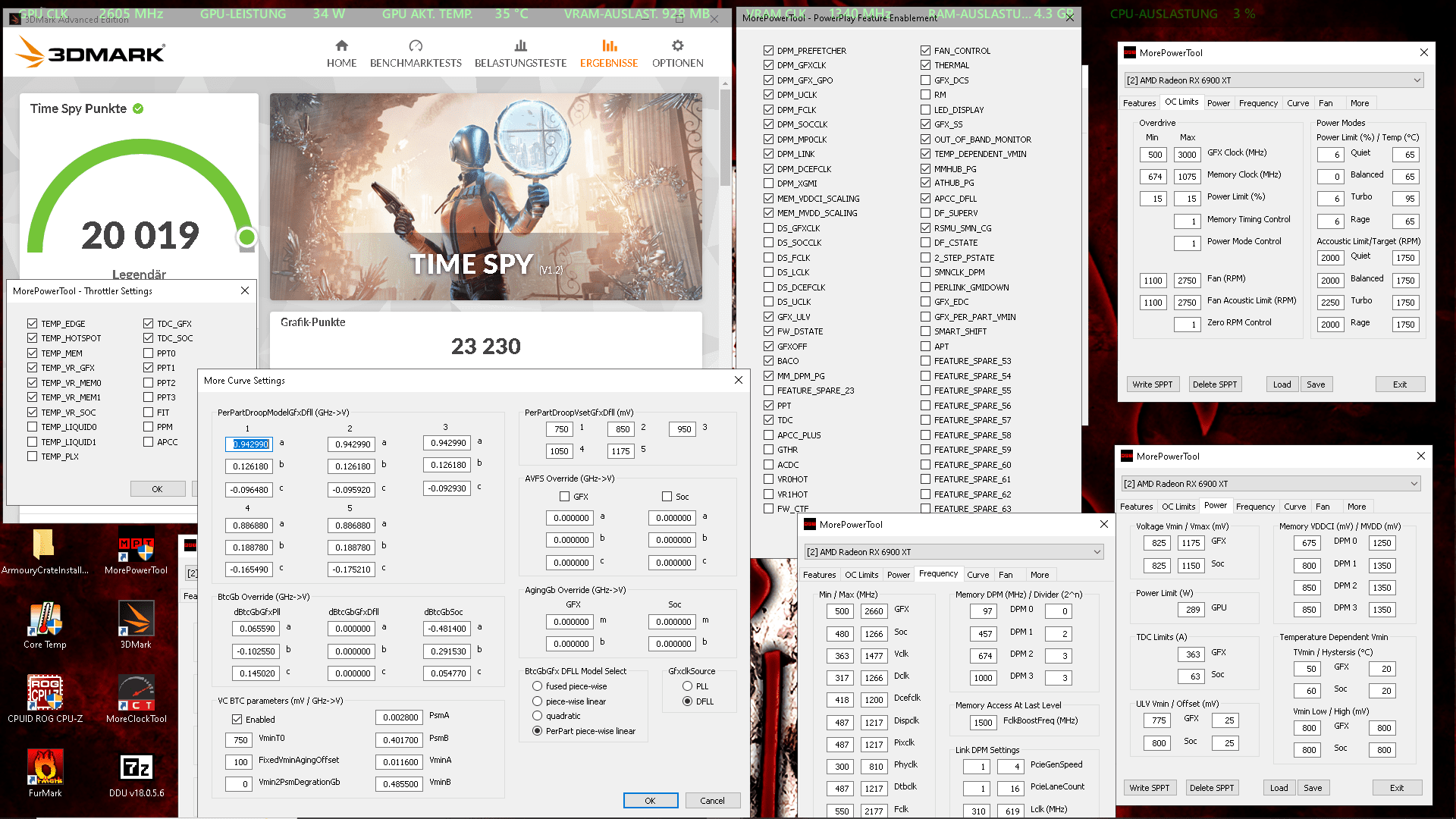Open GPU dropdown in Power tab MorePowerTool

coord(1270,484)
